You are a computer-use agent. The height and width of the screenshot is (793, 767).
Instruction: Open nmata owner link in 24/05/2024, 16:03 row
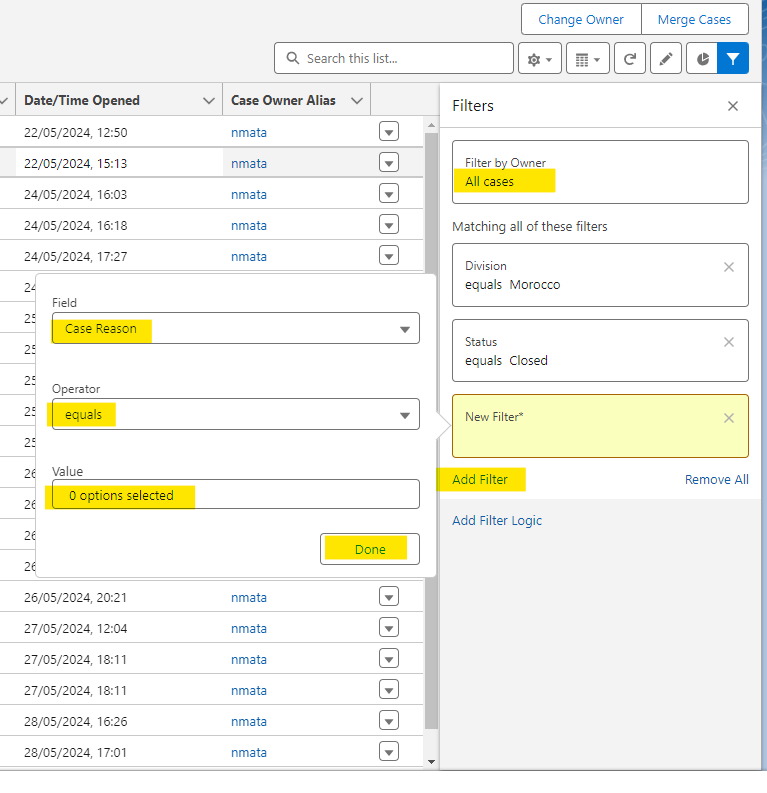tap(249, 195)
